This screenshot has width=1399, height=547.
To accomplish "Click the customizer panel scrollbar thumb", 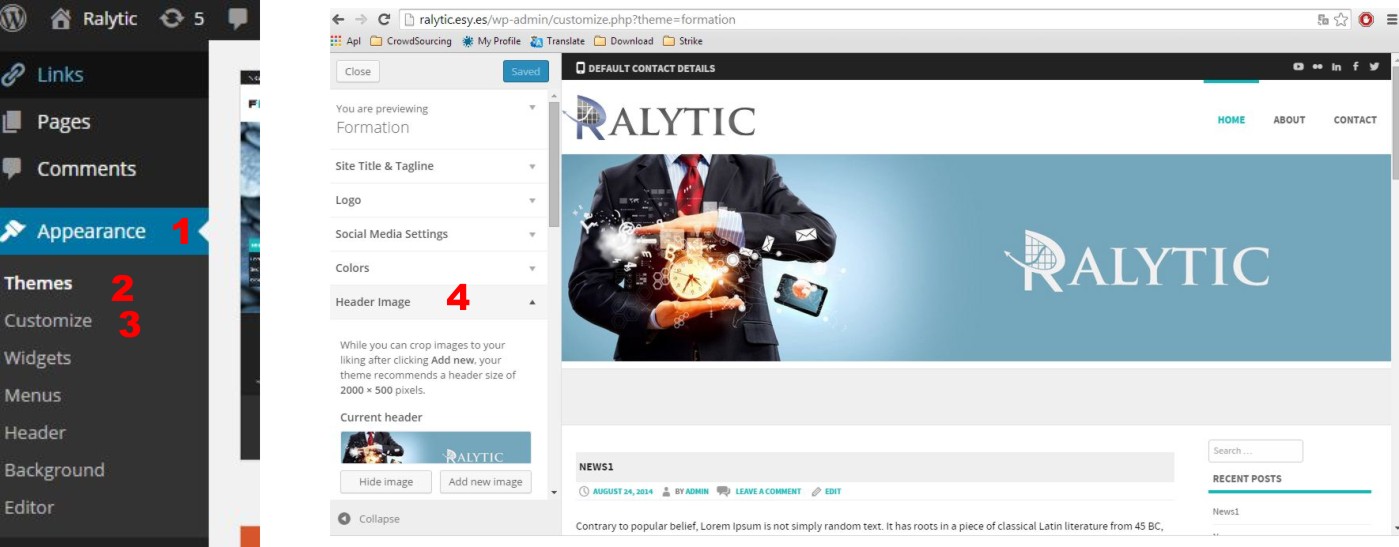I will point(554,163).
